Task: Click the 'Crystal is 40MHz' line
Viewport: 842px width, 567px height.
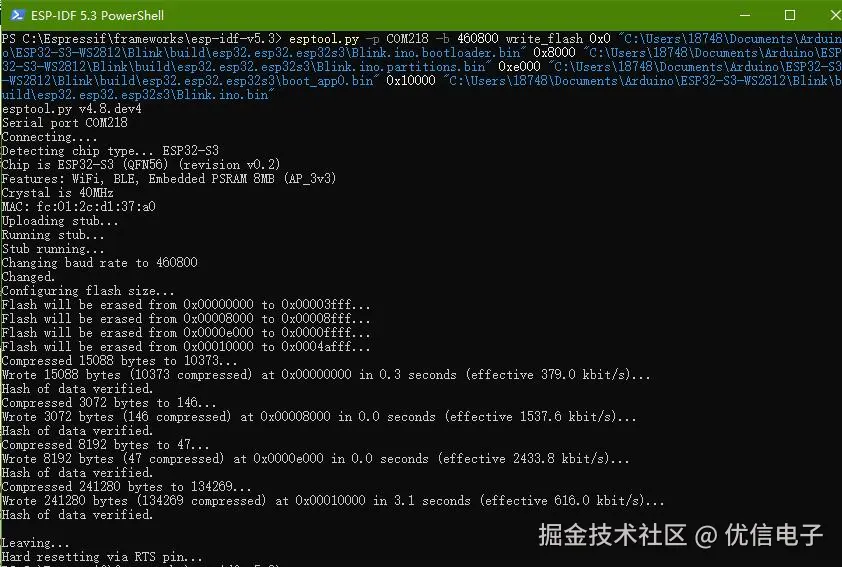Action: [x=57, y=193]
